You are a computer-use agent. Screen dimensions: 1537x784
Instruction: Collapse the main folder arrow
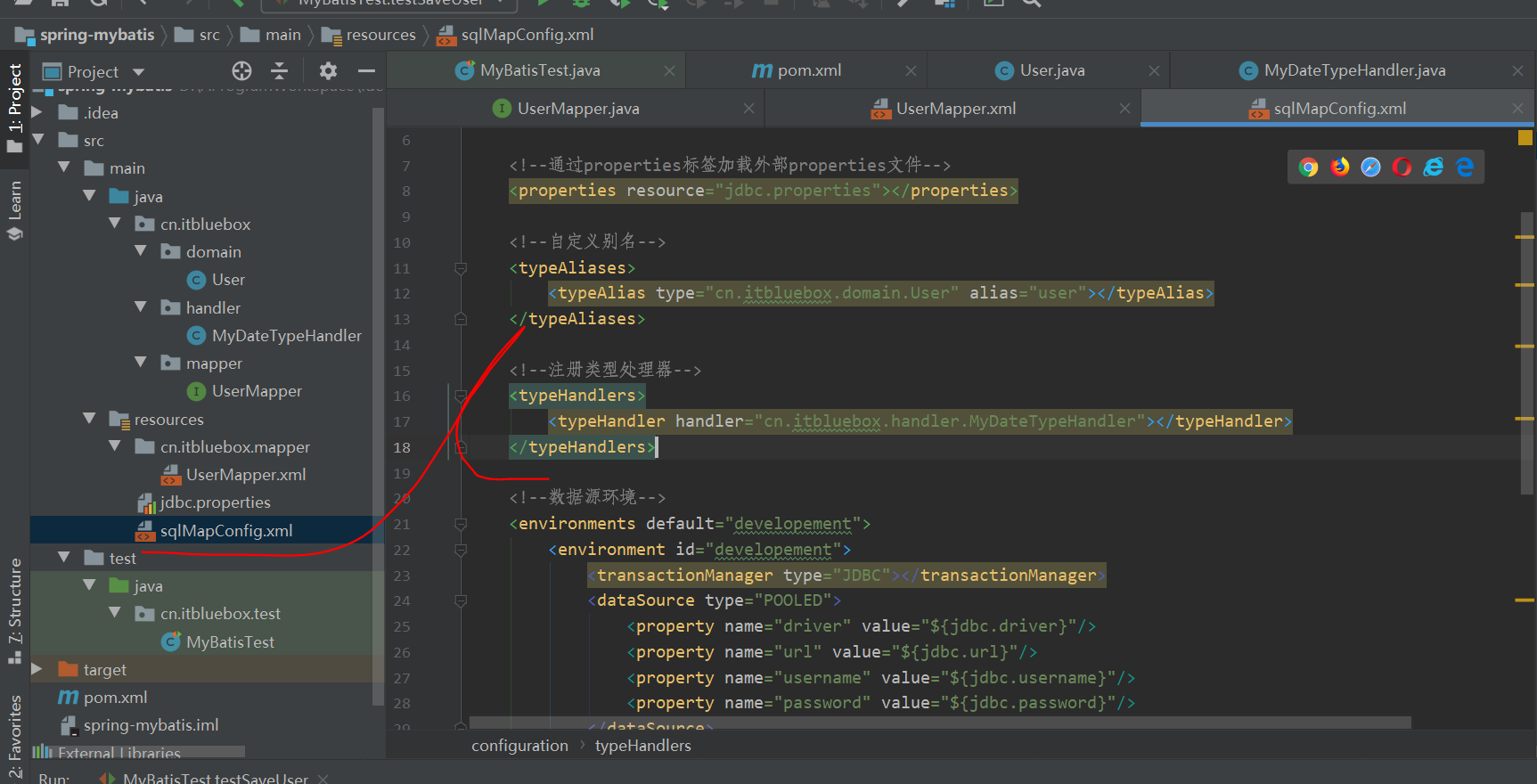[x=64, y=167]
